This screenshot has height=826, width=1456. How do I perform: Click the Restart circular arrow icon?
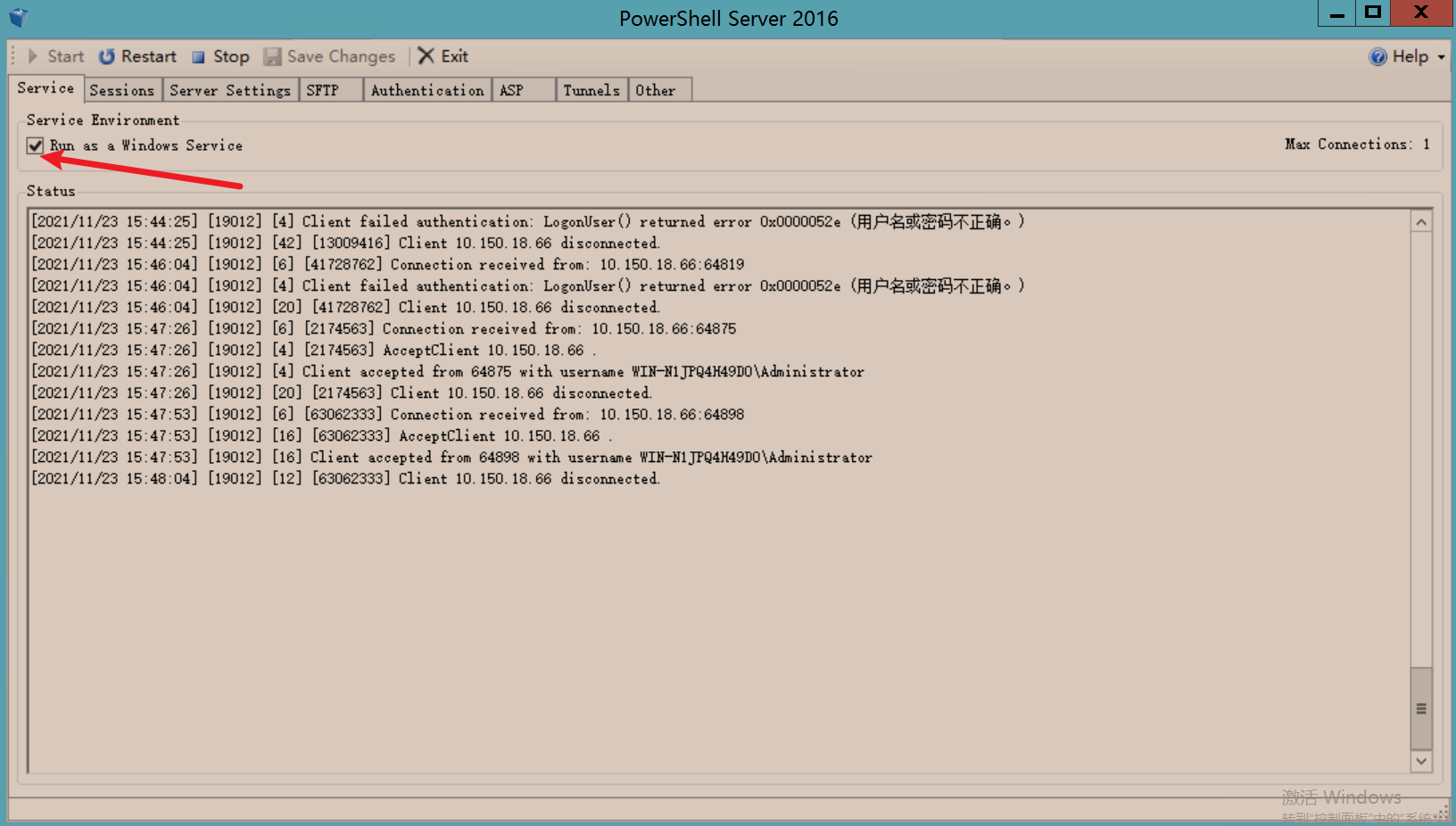pyautogui.click(x=106, y=56)
